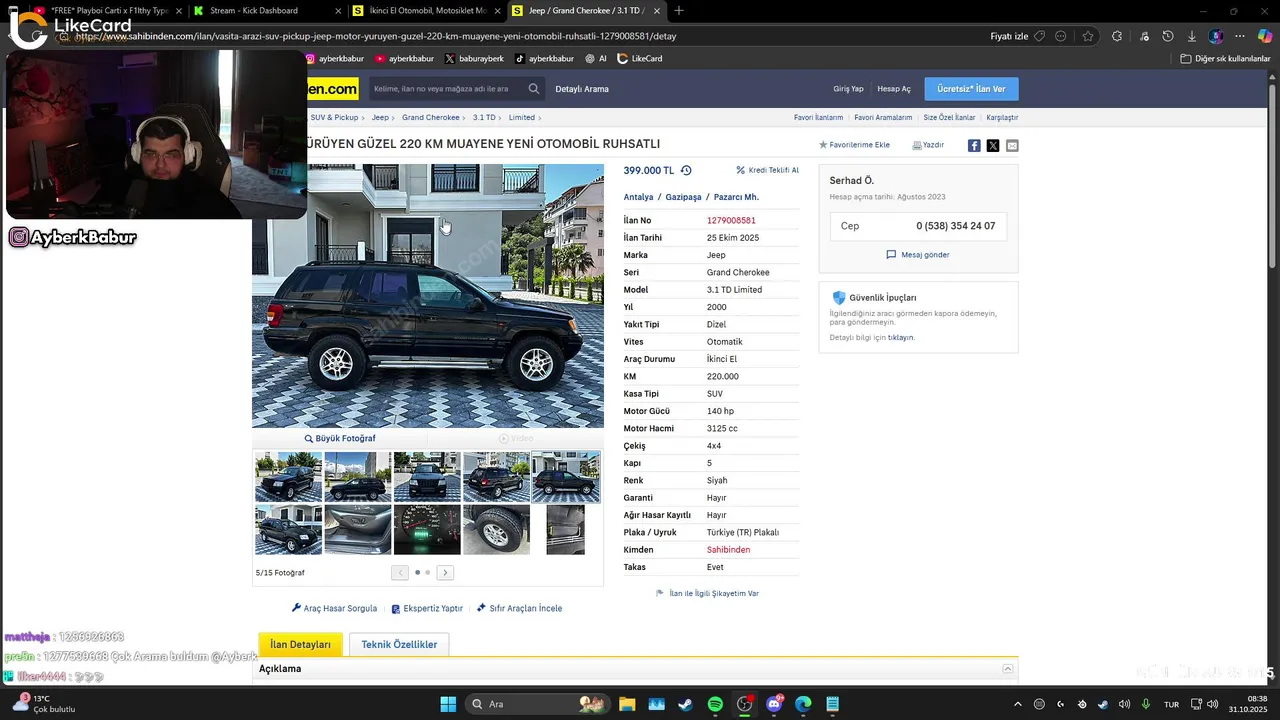1280x720 pixels.
Task: Click Giriş Yap login link
Action: 848,89
